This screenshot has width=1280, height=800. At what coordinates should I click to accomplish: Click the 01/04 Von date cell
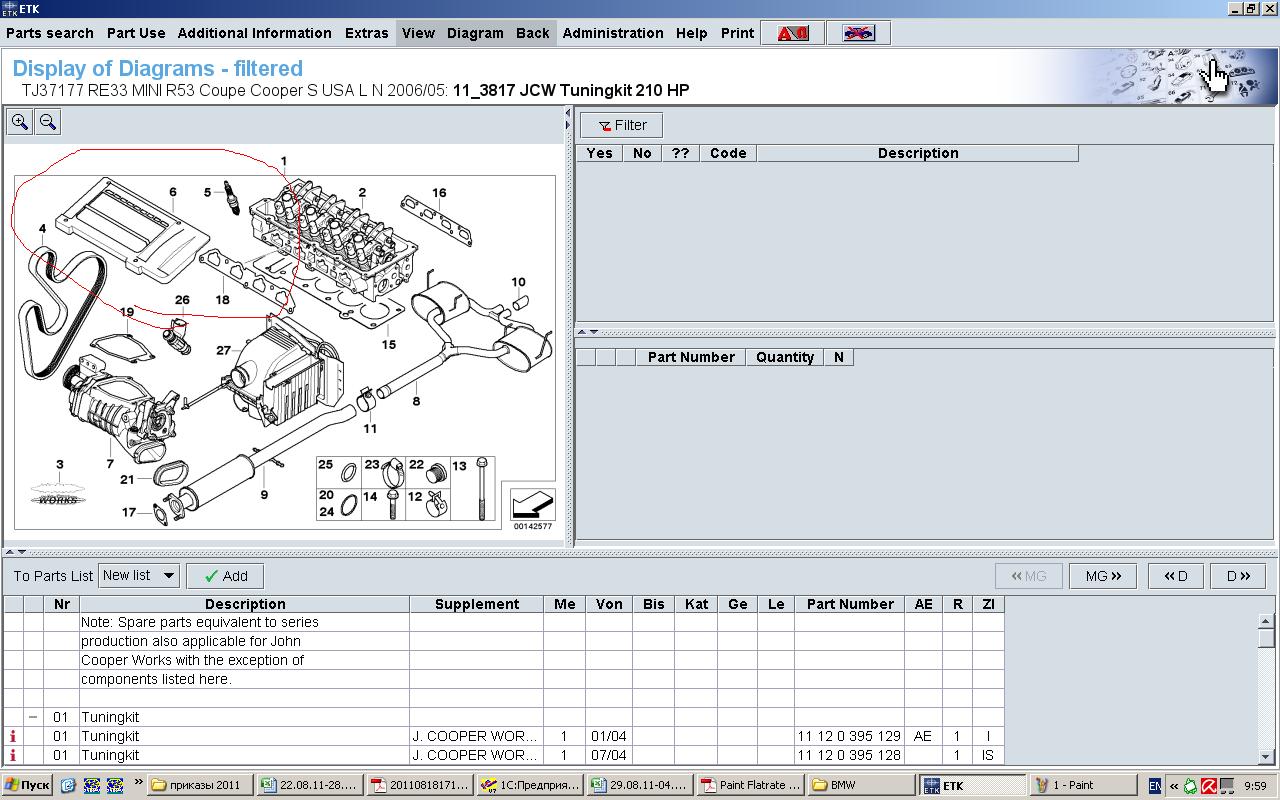tap(609, 736)
